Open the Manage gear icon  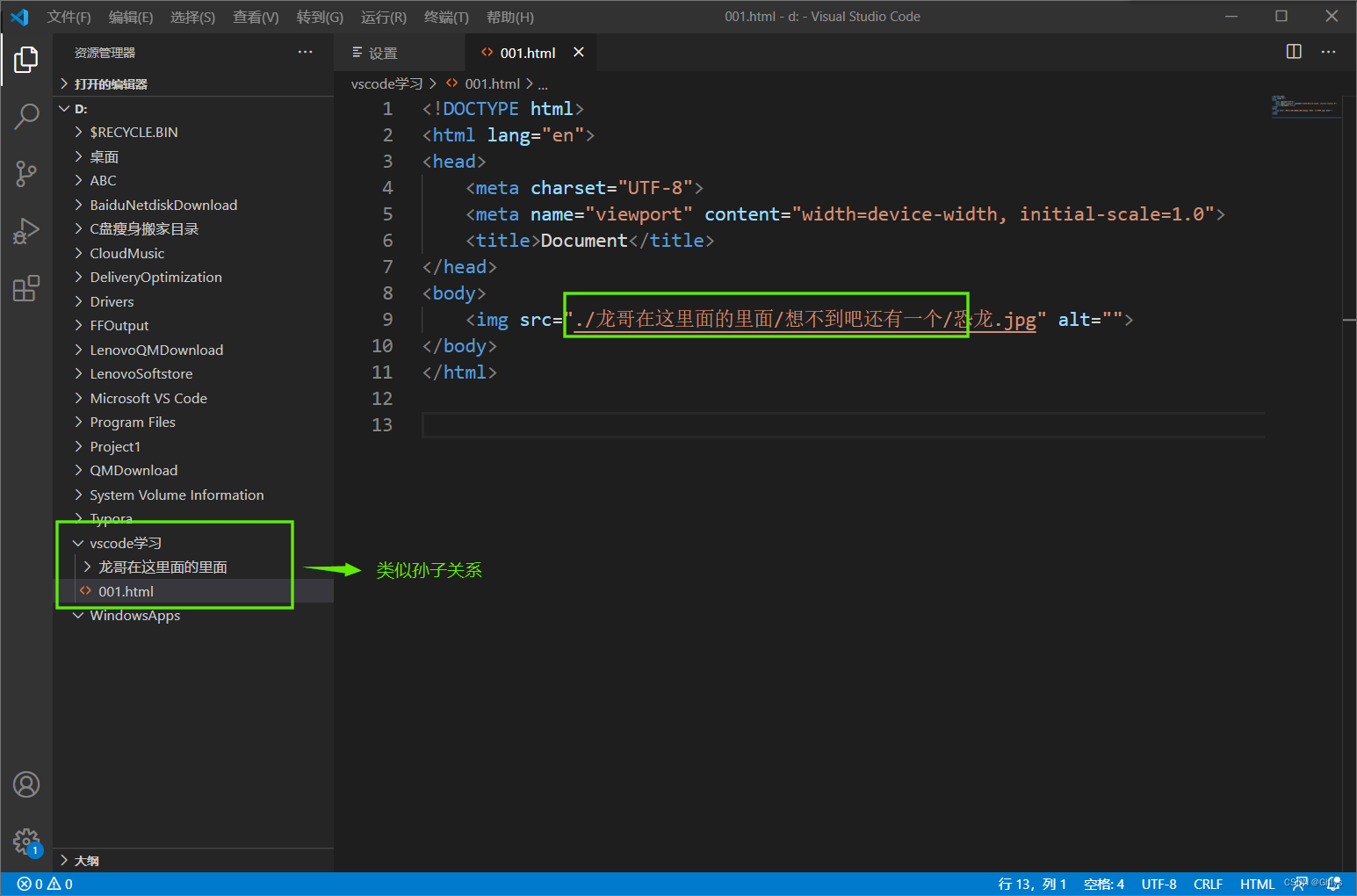tap(26, 842)
